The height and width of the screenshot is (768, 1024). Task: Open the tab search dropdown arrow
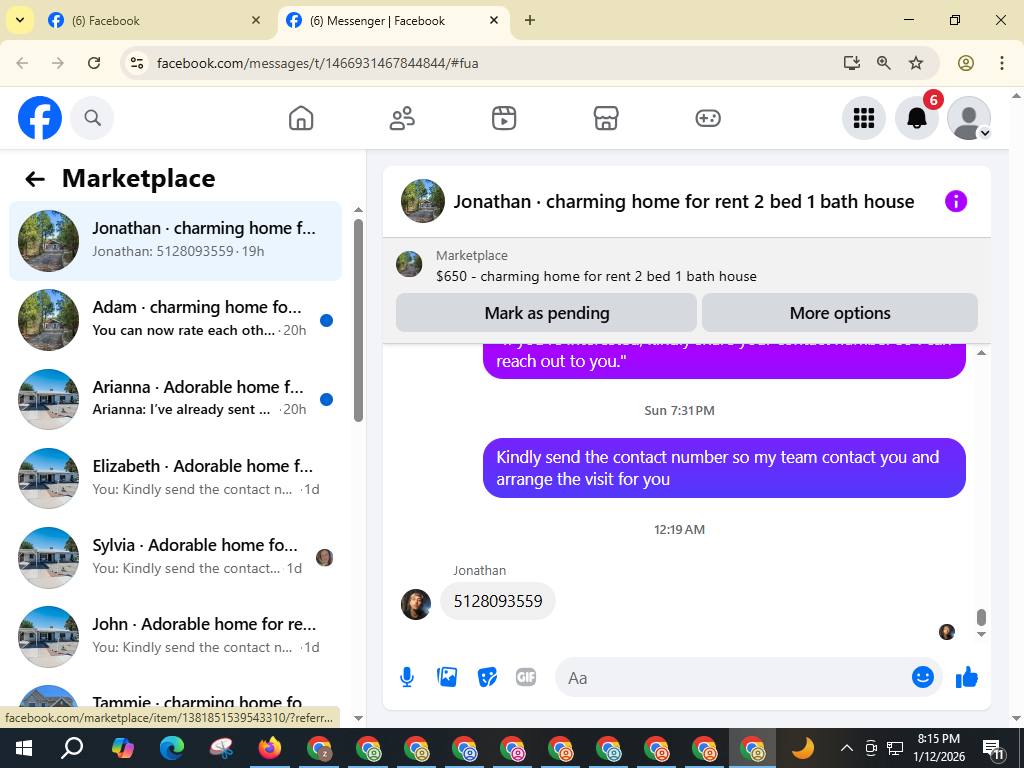(x=20, y=20)
